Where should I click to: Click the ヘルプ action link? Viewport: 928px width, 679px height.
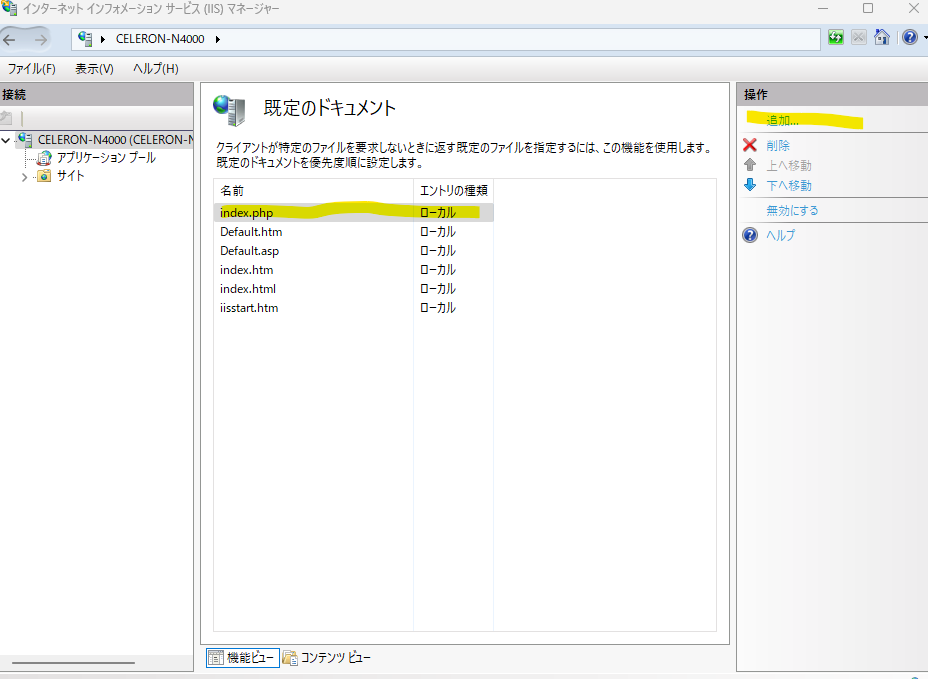click(781, 235)
